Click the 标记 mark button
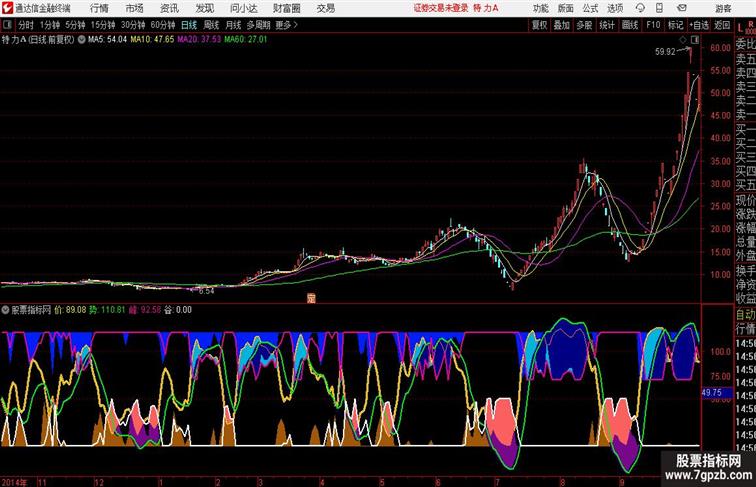The height and width of the screenshot is (487, 756). pyautogui.click(x=675, y=25)
